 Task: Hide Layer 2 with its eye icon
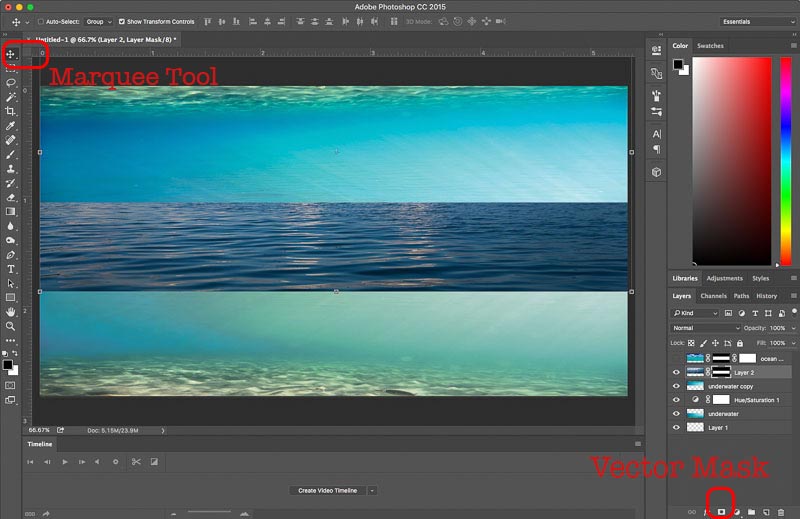677,373
